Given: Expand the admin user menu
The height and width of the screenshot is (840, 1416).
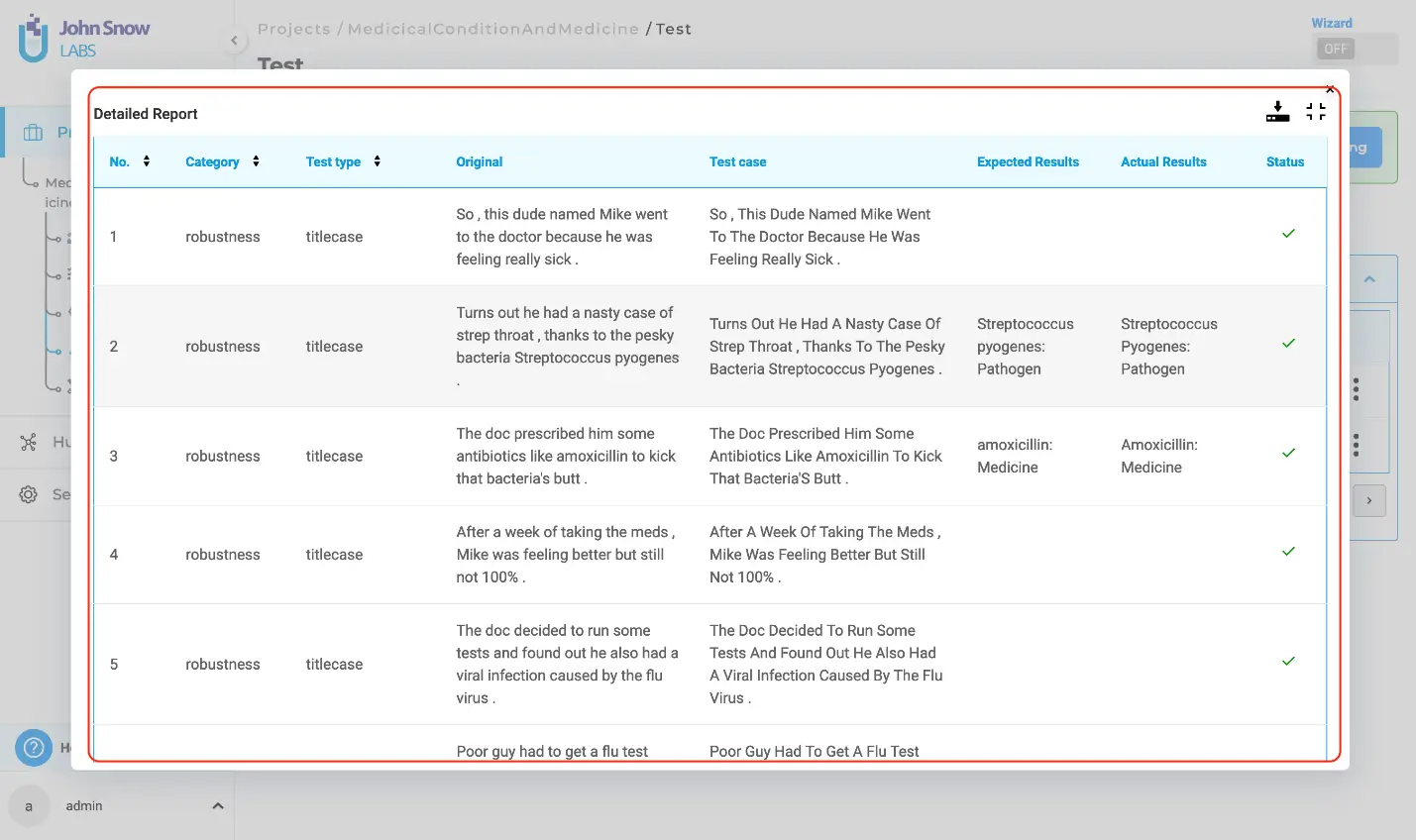Looking at the screenshot, I should [217, 806].
